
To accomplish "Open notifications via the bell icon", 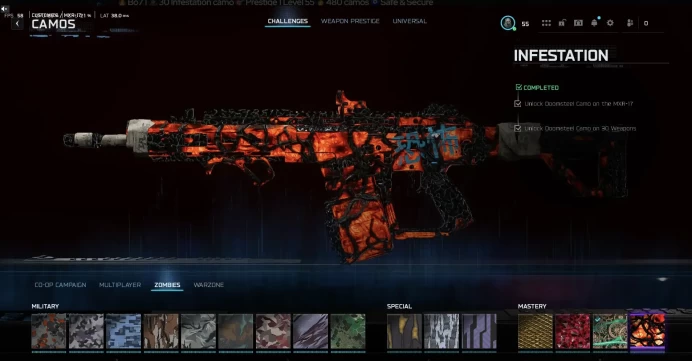I will [594, 23].
